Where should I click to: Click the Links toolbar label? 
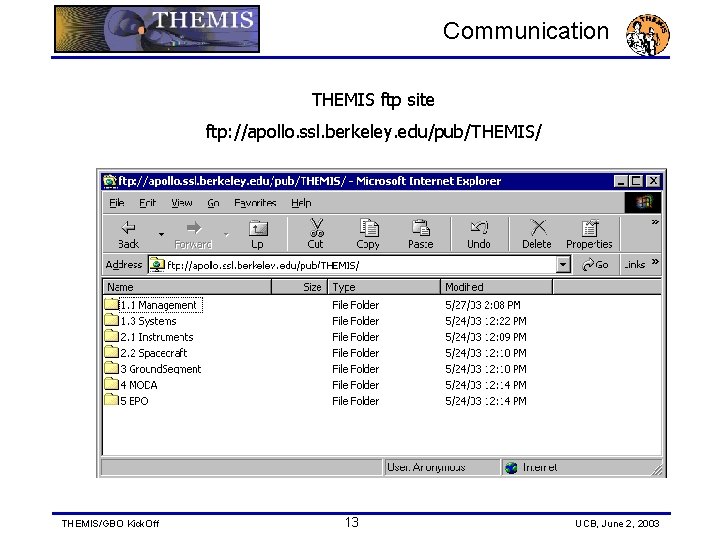click(x=635, y=264)
